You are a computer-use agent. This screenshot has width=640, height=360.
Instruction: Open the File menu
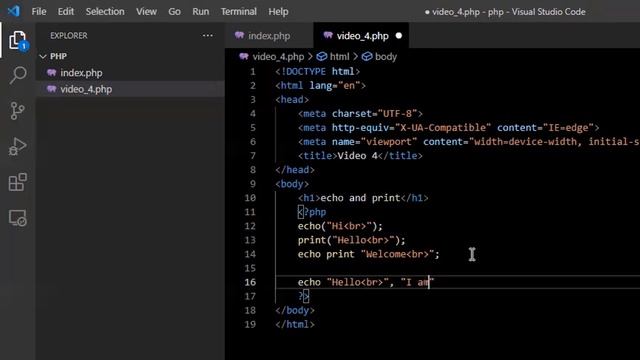coord(39,11)
